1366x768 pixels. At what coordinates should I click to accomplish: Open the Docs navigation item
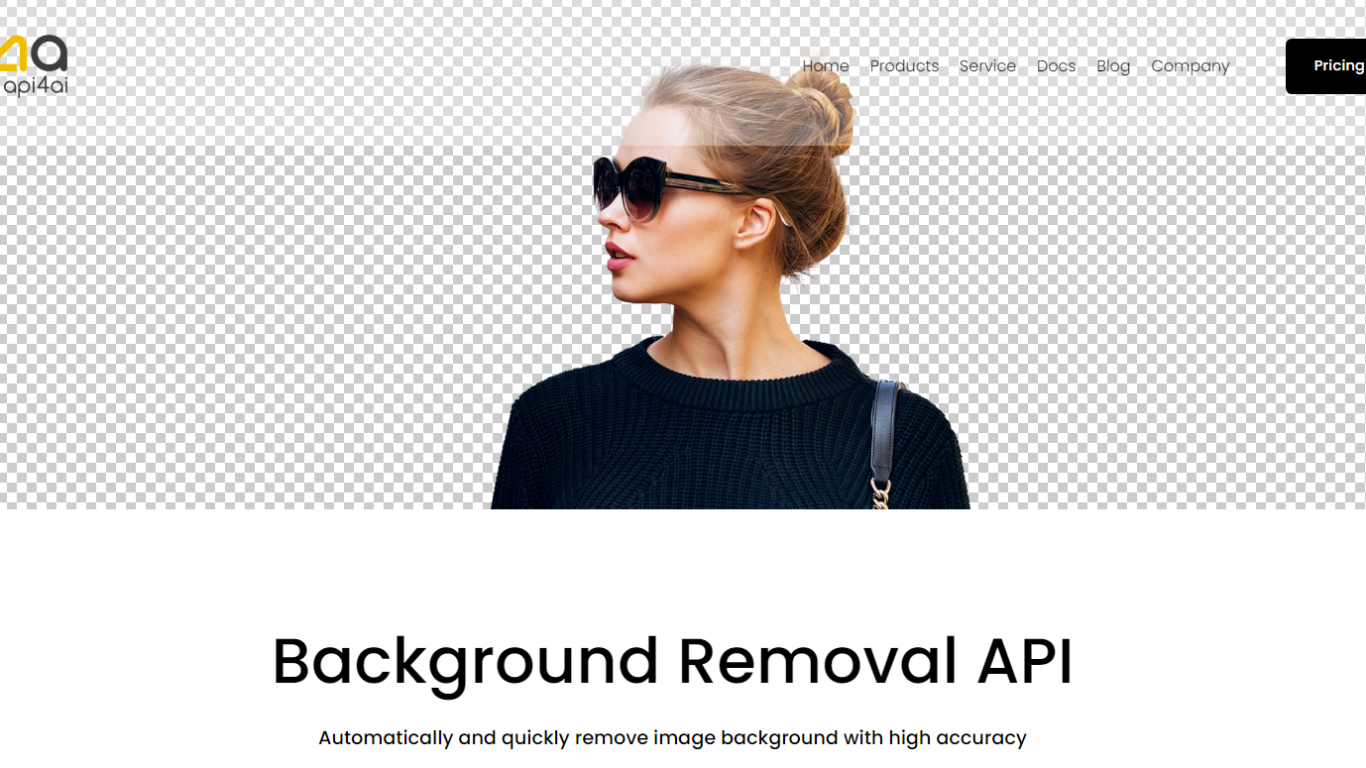(x=1056, y=66)
